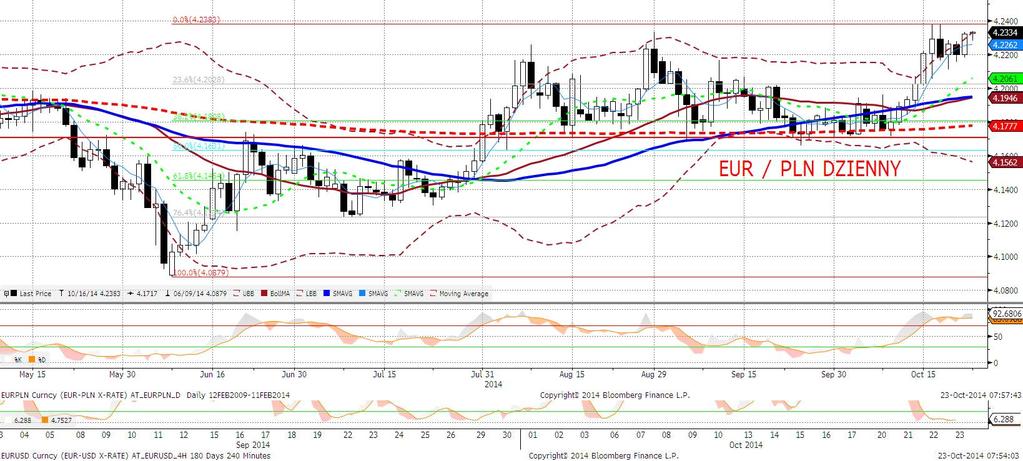Viewport: 1023px width, 461px height.
Task: Click the Sep 2014 label on lower axis
Action: pyautogui.click(x=253, y=445)
